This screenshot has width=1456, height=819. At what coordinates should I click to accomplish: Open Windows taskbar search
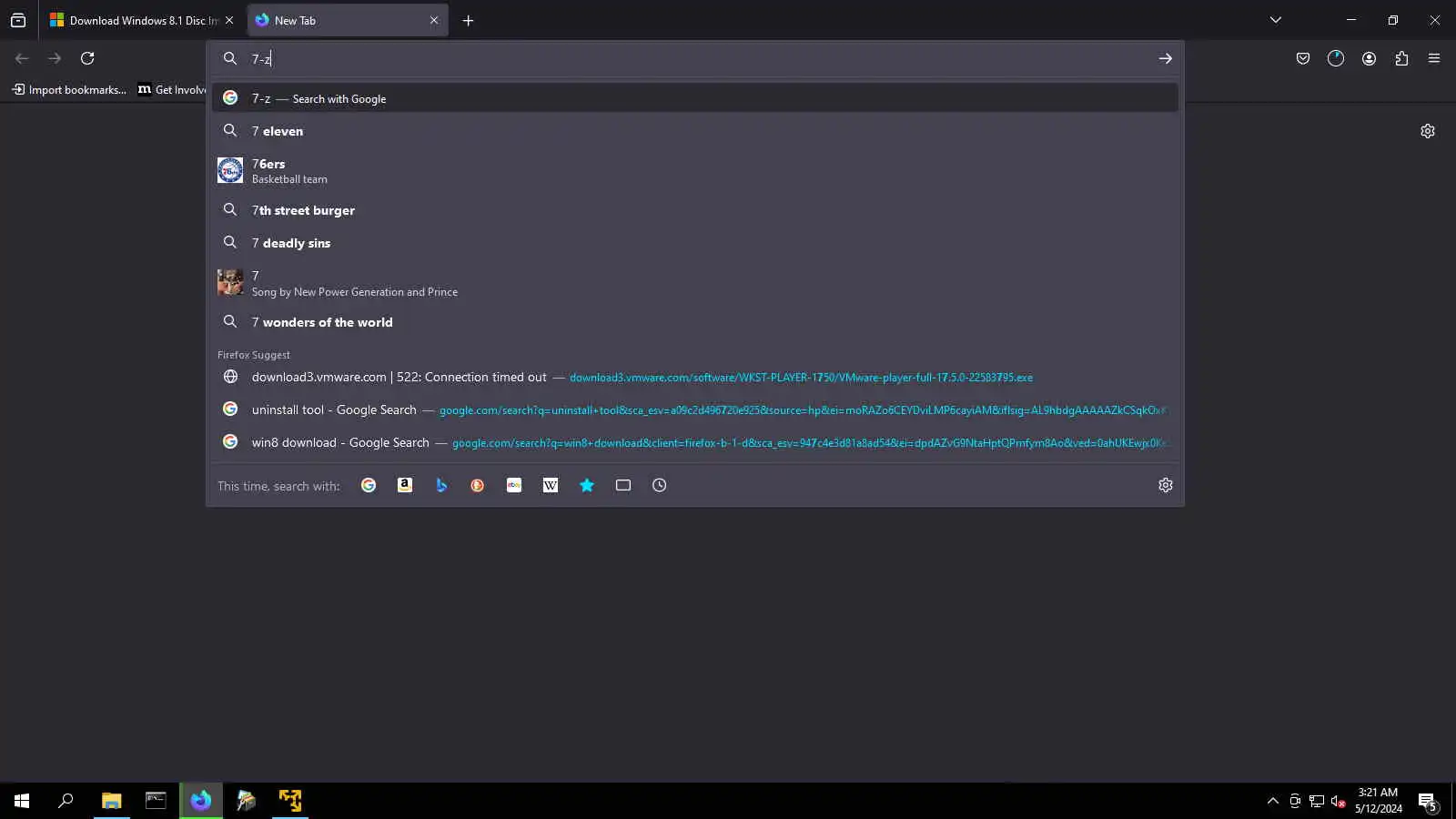pyautogui.click(x=66, y=801)
